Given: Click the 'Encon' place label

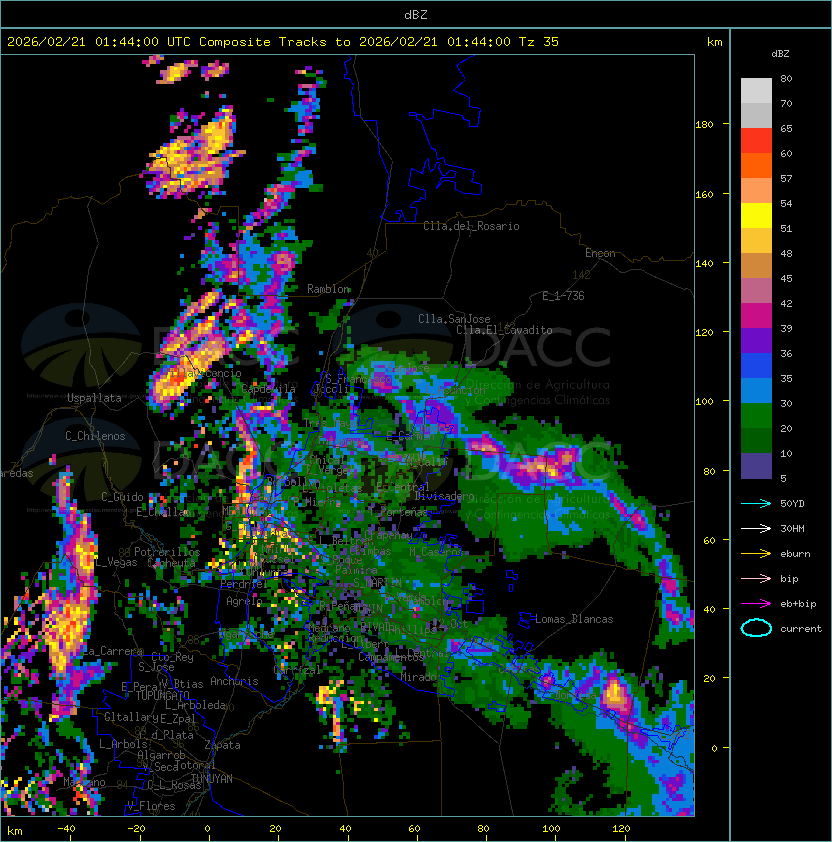Looking at the screenshot, I should (x=600, y=253).
